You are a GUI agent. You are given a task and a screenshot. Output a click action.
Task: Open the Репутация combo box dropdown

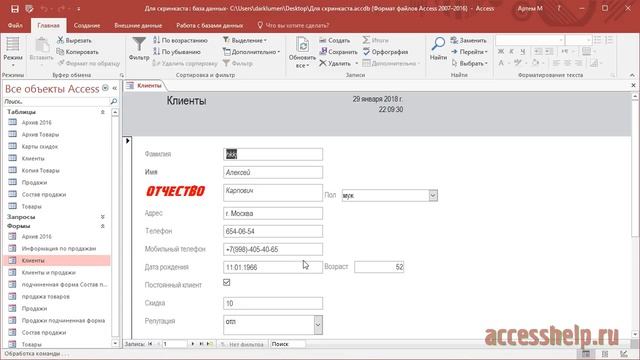[318, 325]
